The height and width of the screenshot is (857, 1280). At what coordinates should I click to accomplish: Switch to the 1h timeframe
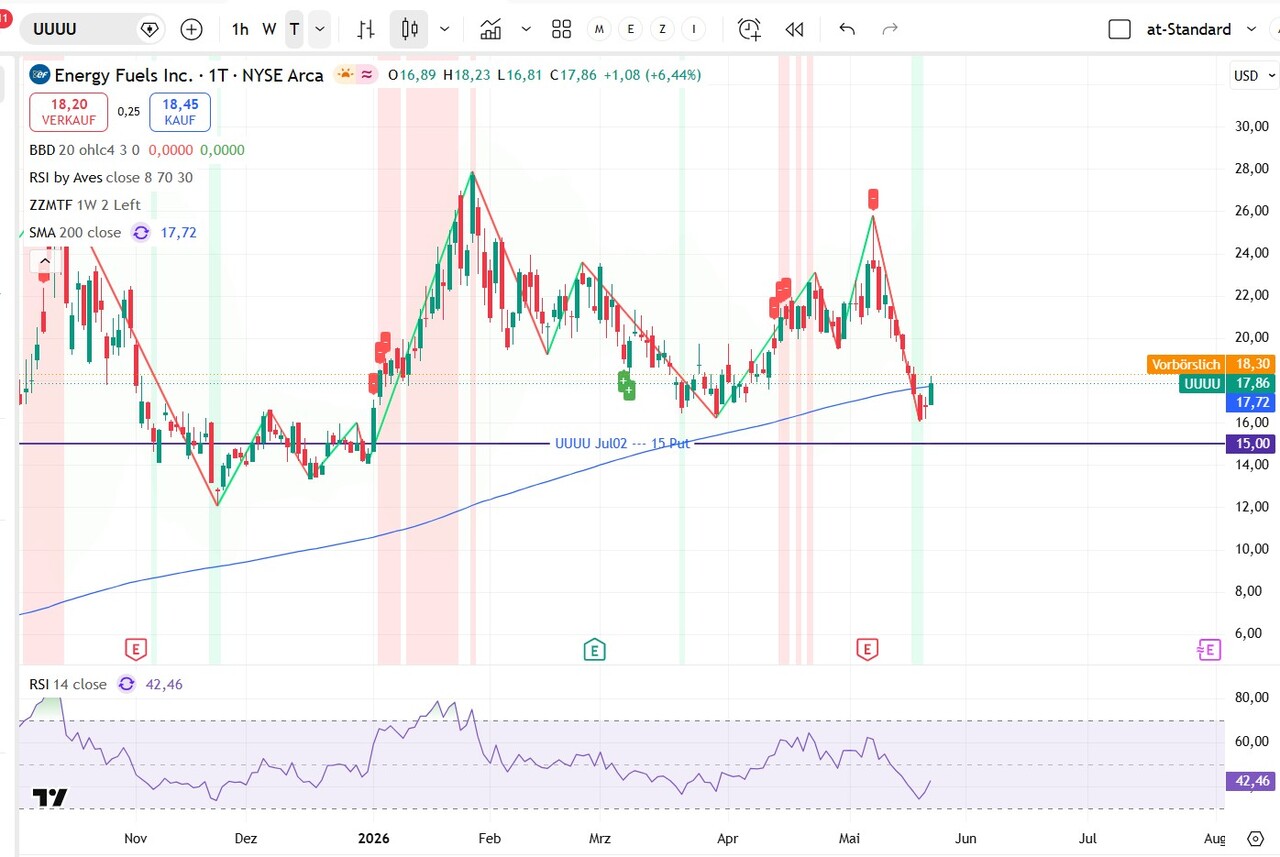click(x=240, y=29)
